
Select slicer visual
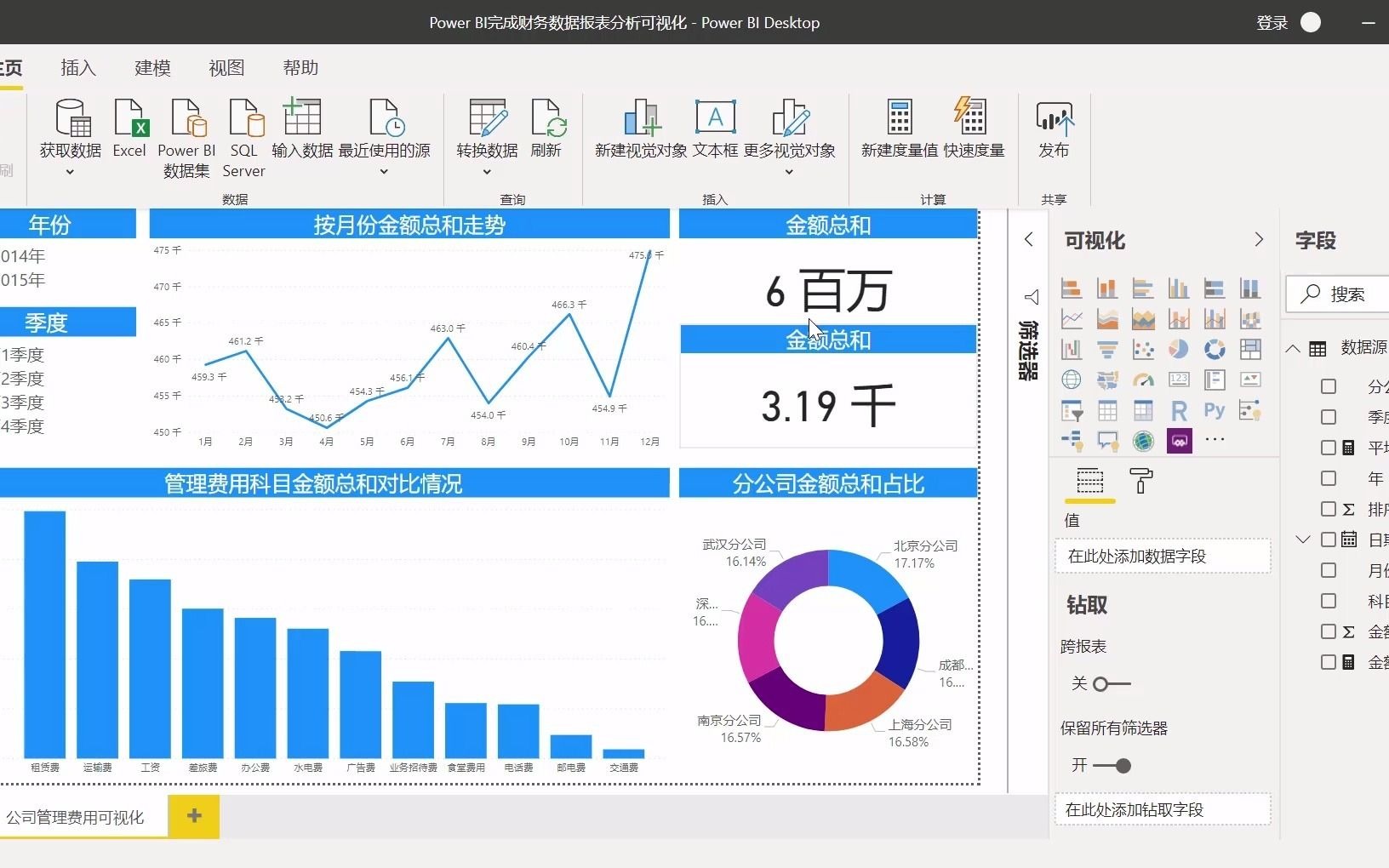(1072, 411)
